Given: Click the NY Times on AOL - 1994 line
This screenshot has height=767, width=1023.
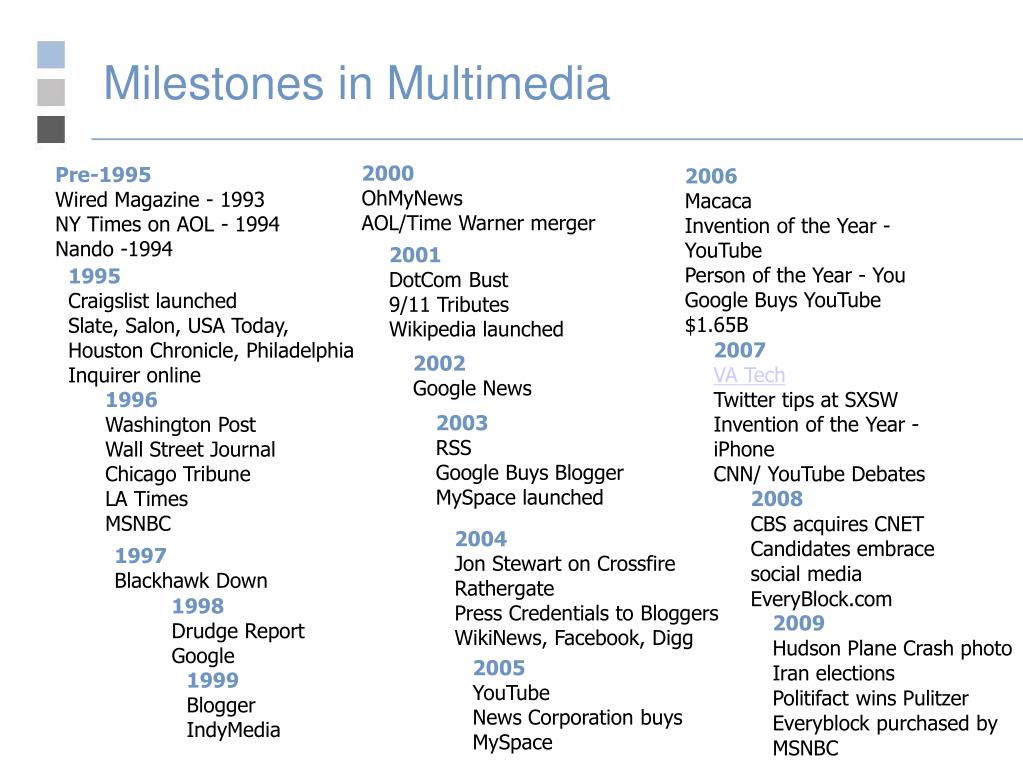Looking at the screenshot, I should click(x=167, y=224).
